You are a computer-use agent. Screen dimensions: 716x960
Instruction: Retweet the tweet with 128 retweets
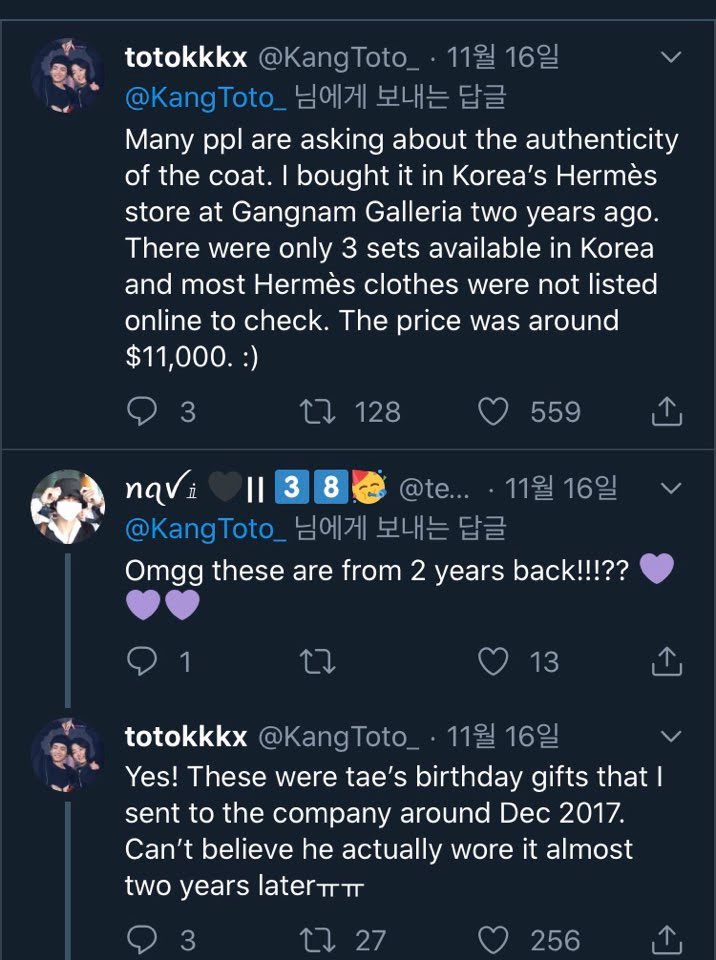(x=319, y=411)
